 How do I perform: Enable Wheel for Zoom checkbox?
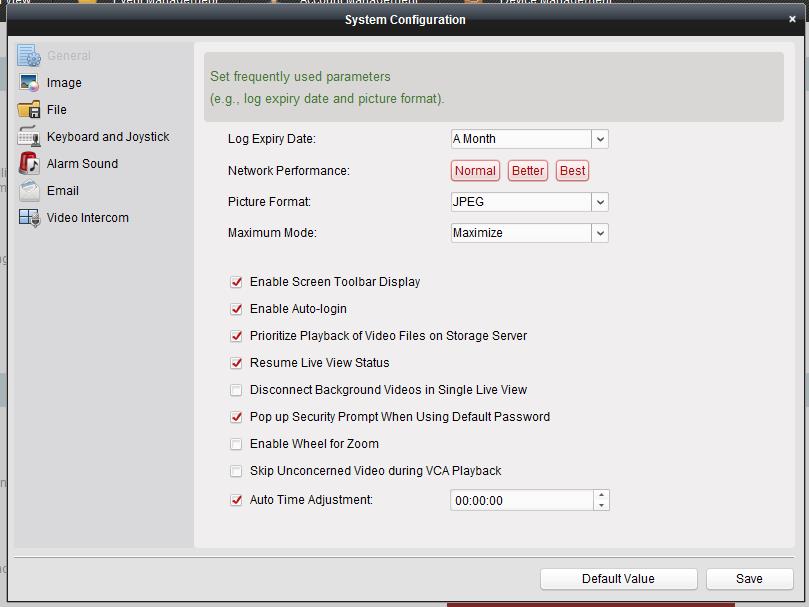coord(237,444)
